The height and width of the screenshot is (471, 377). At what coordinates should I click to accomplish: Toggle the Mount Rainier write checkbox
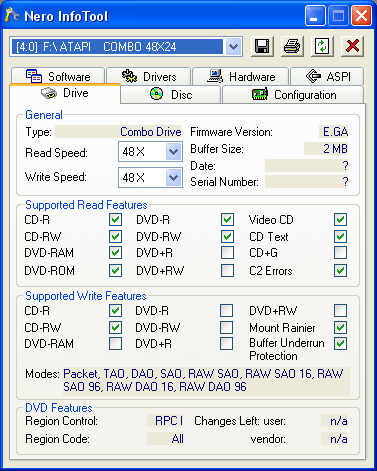click(x=340, y=327)
